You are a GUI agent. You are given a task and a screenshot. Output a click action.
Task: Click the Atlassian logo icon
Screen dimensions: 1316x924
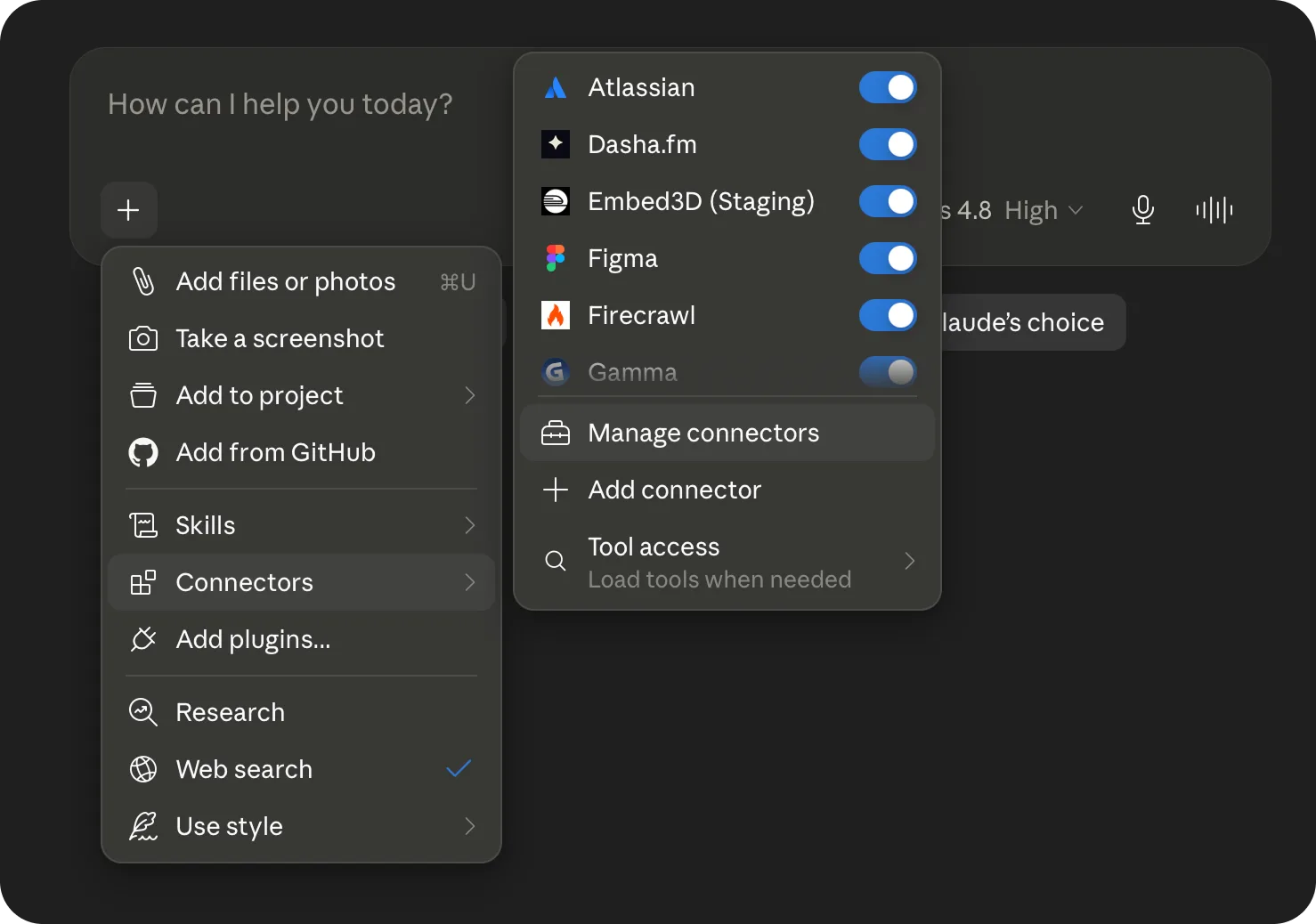pos(556,87)
